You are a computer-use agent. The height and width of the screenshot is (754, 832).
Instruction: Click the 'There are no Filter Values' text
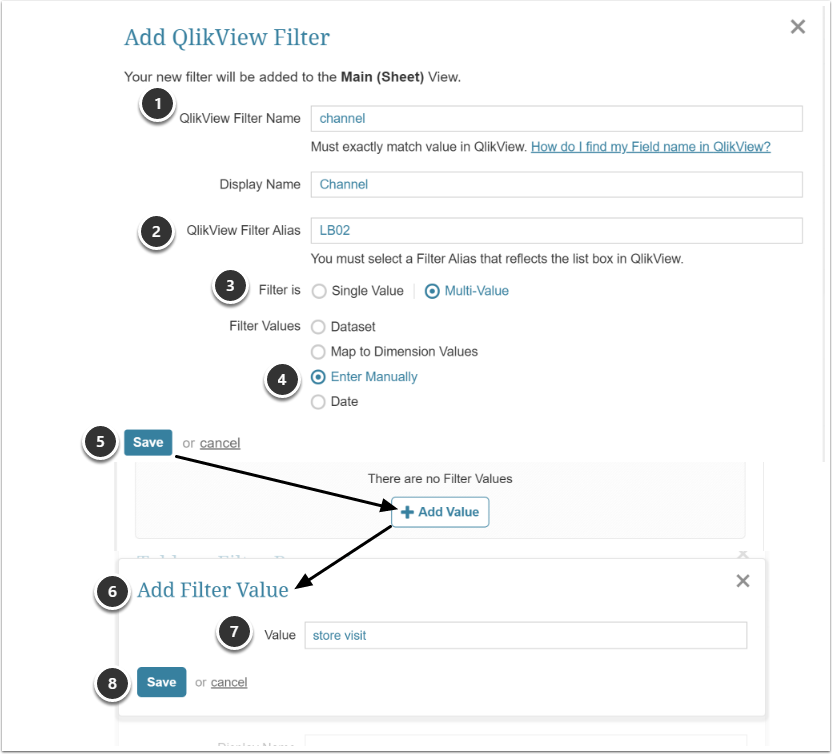[440, 479]
